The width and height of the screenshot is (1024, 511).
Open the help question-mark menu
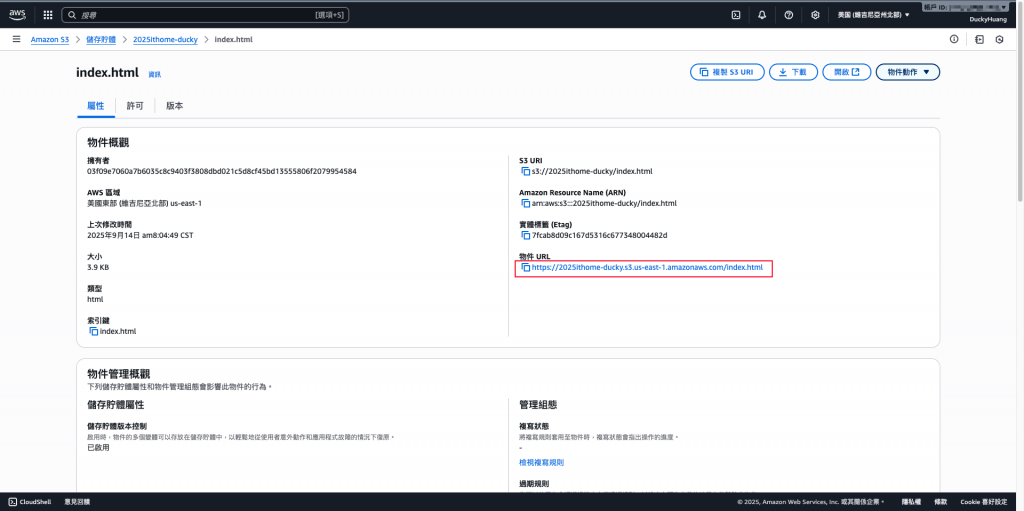pos(789,15)
